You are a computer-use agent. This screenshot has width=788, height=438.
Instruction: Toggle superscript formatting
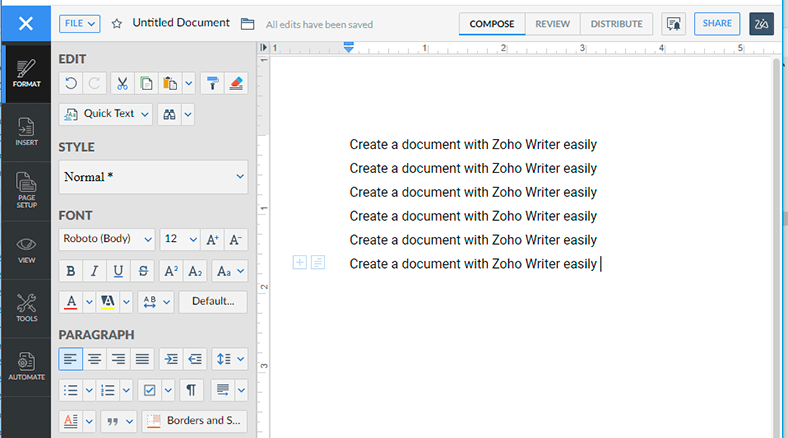171,271
